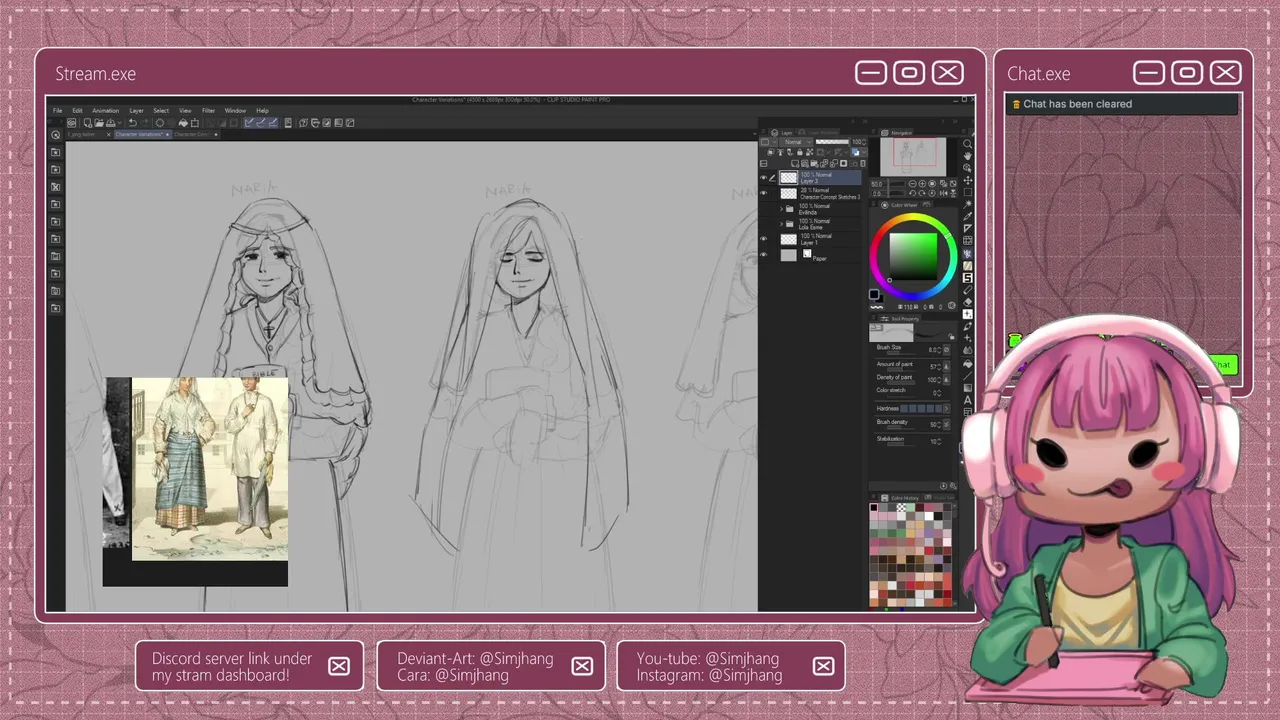The width and height of the screenshot is (1280, 720).
Task: Click the Navigator thumbnail preview
Action: pyautogui.click(x=913, y=157)
